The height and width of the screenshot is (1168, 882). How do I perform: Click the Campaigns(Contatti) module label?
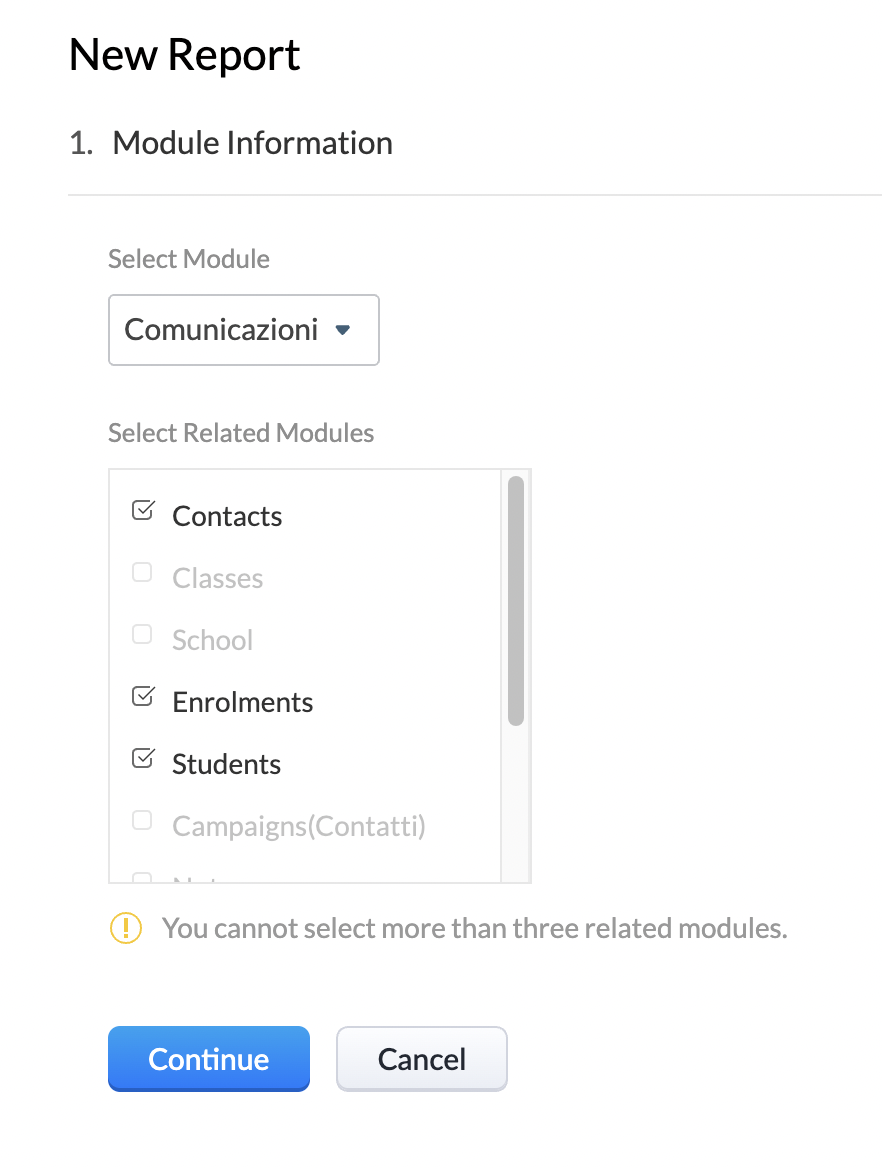(x=298, y=826)
